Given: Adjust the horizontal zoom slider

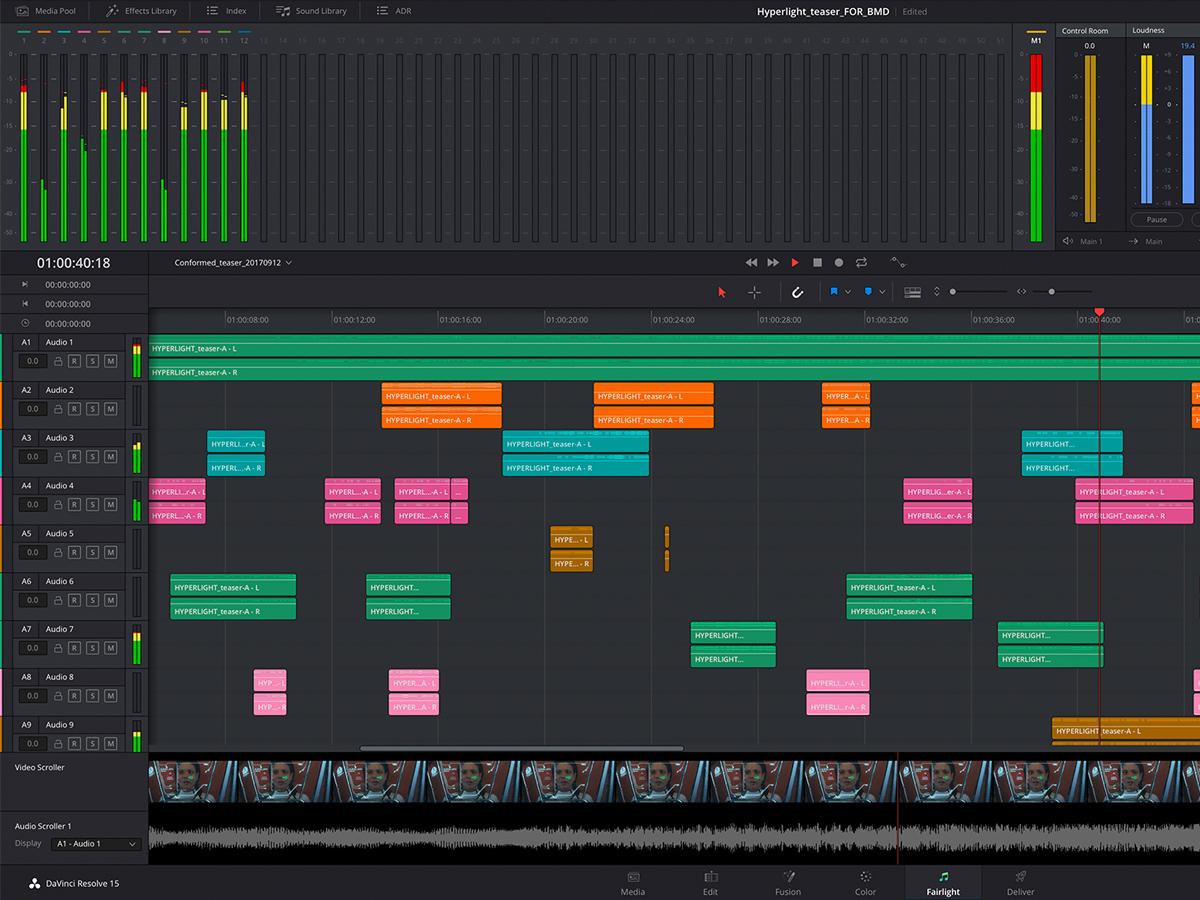Looking at the screenshot, I should coord(1053,291).
